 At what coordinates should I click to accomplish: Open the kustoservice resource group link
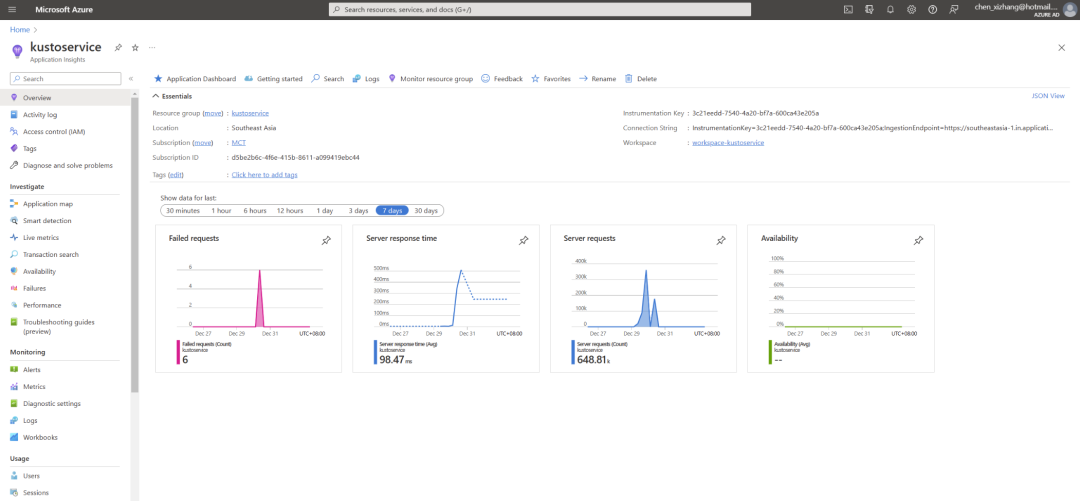[250, 112]
